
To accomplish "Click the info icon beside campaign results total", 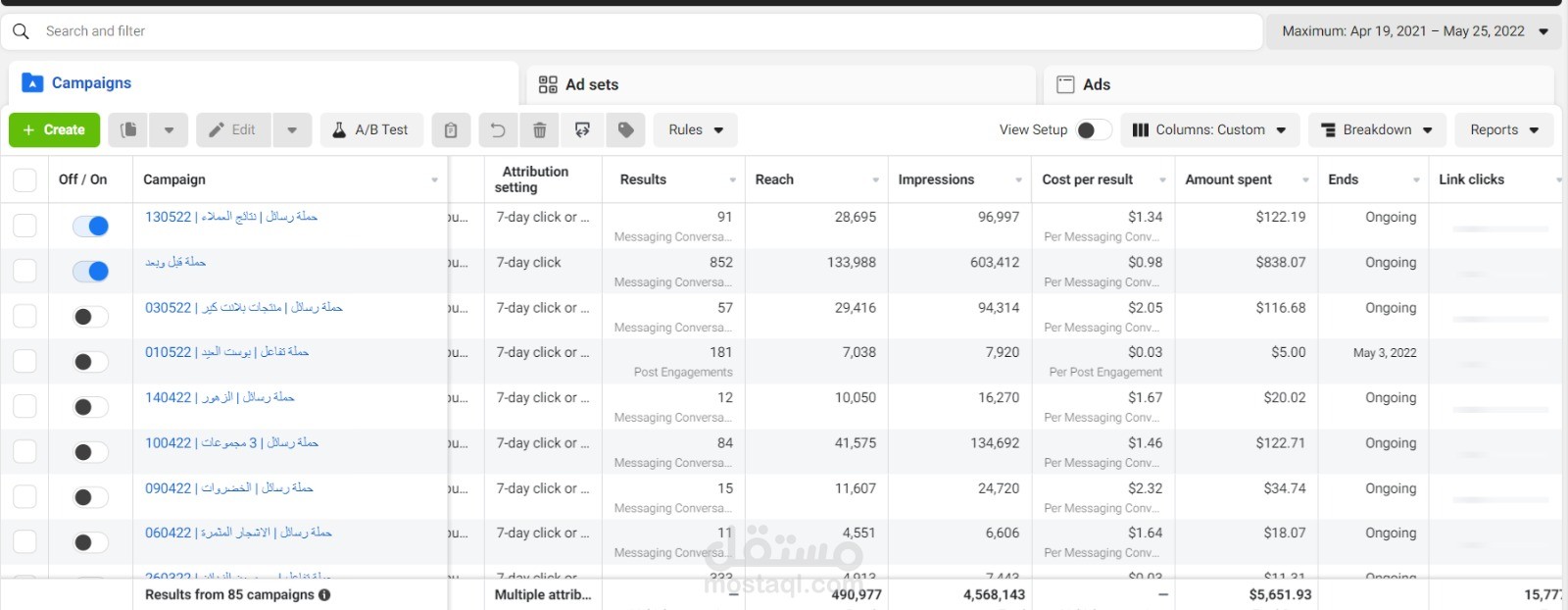I will click(x=324, y=594).
